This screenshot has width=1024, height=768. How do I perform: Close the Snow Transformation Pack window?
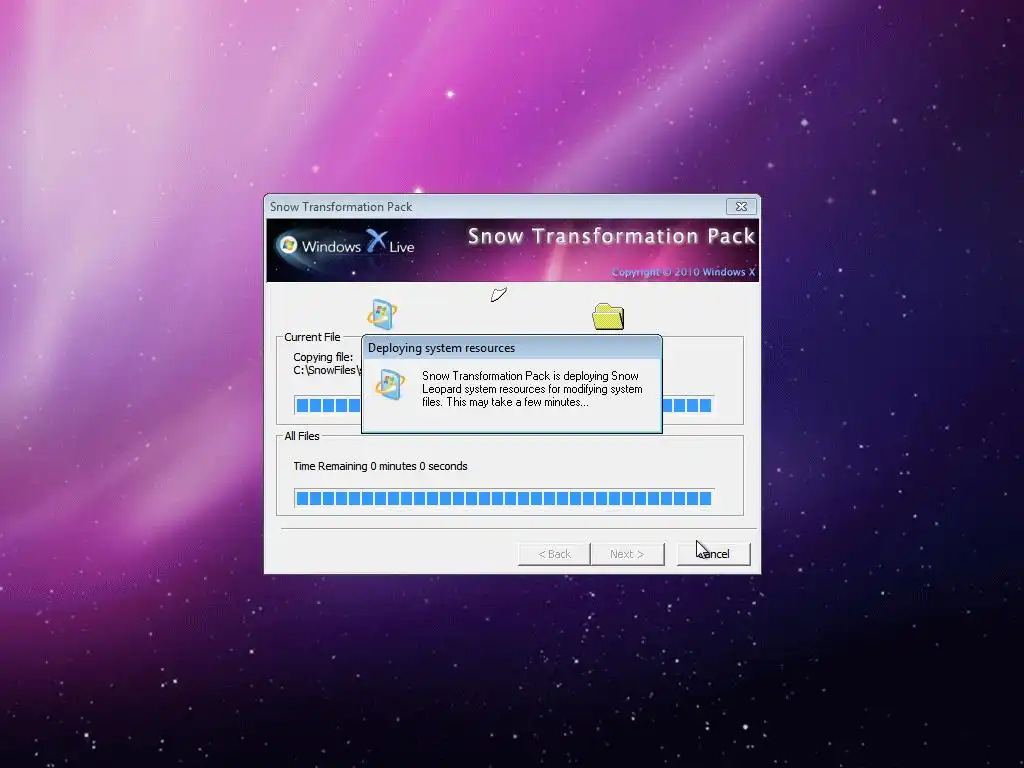(x=741, y=206)
